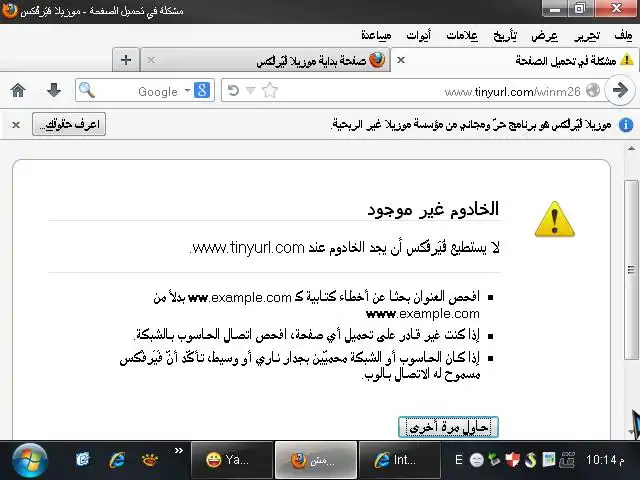Open search engine dropdown arrow

(187, 90)
